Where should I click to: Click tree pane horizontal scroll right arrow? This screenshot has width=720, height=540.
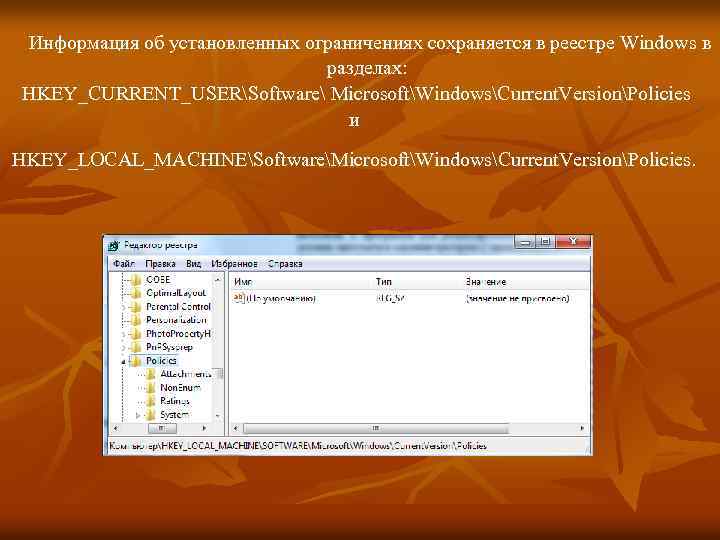(x=204, y=428)
